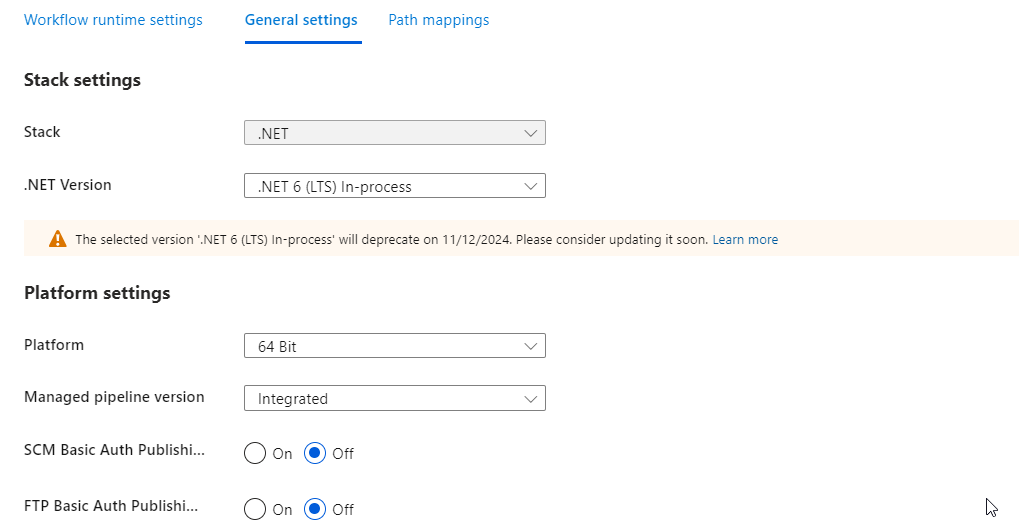Open the .NET Version dropdown
The image size is (1019, 528).
tap(395, 186)
